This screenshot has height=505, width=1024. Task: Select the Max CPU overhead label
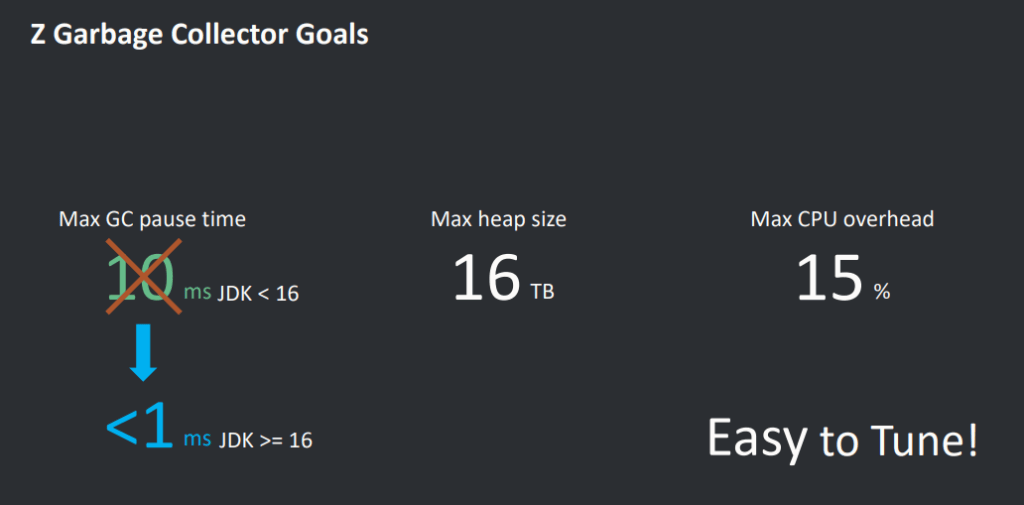click(842, 219)
